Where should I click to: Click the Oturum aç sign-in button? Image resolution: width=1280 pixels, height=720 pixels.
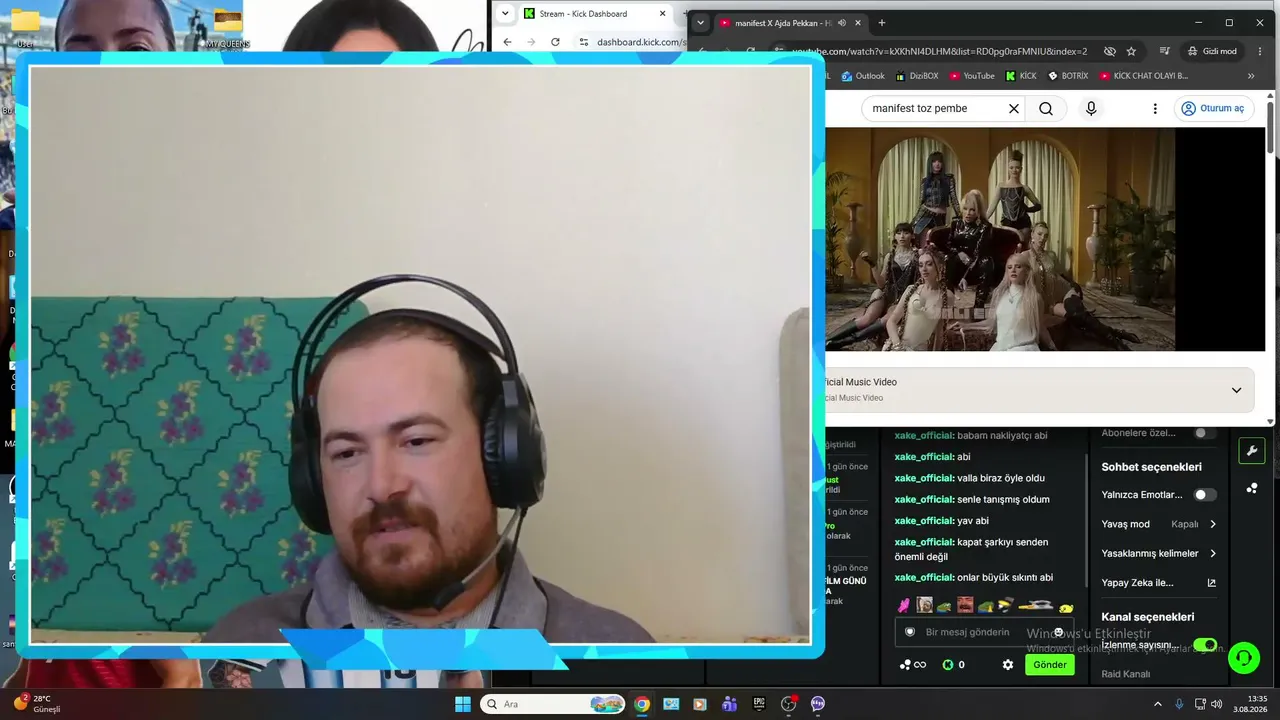[1214, 108]
